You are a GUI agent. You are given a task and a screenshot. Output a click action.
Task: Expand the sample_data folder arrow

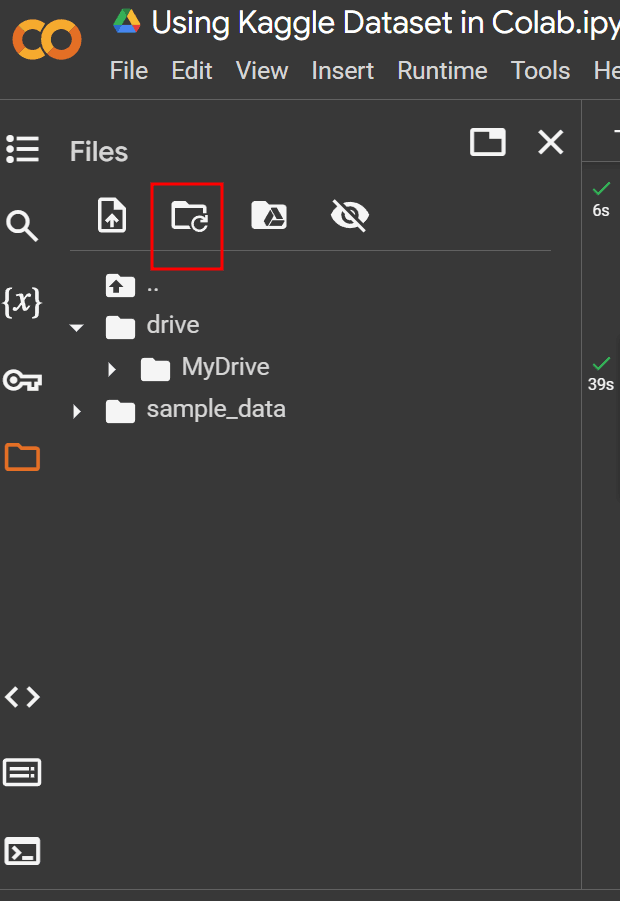click(76, 411)
